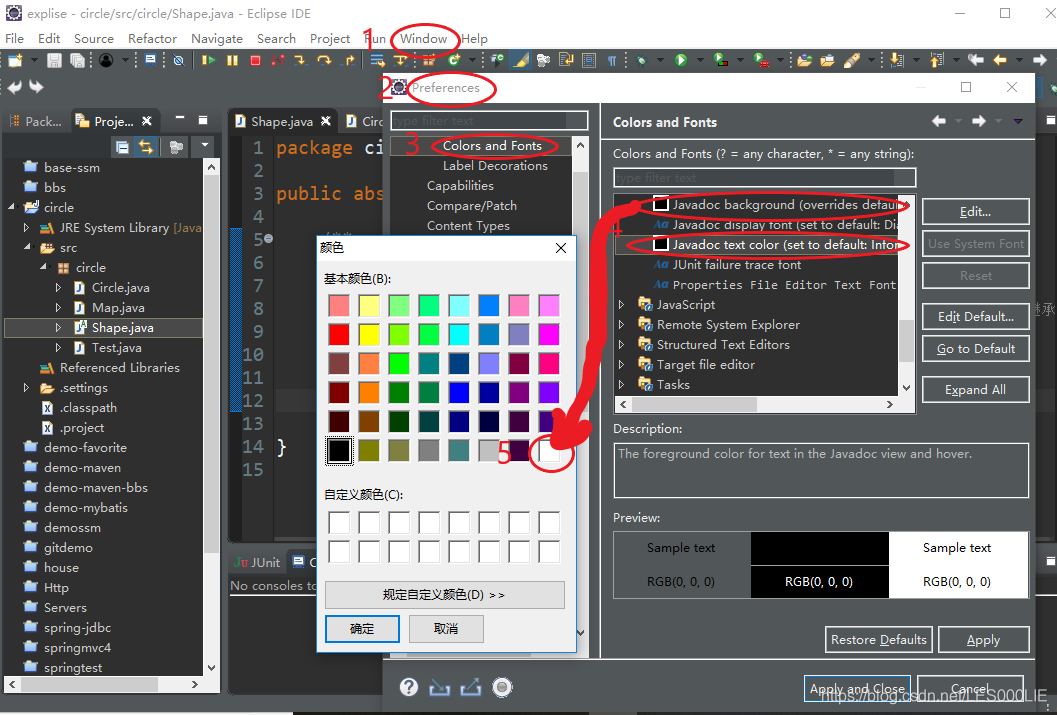1057x715 pixels.
Task: Expand the .settings folder node
Action: 26,387
